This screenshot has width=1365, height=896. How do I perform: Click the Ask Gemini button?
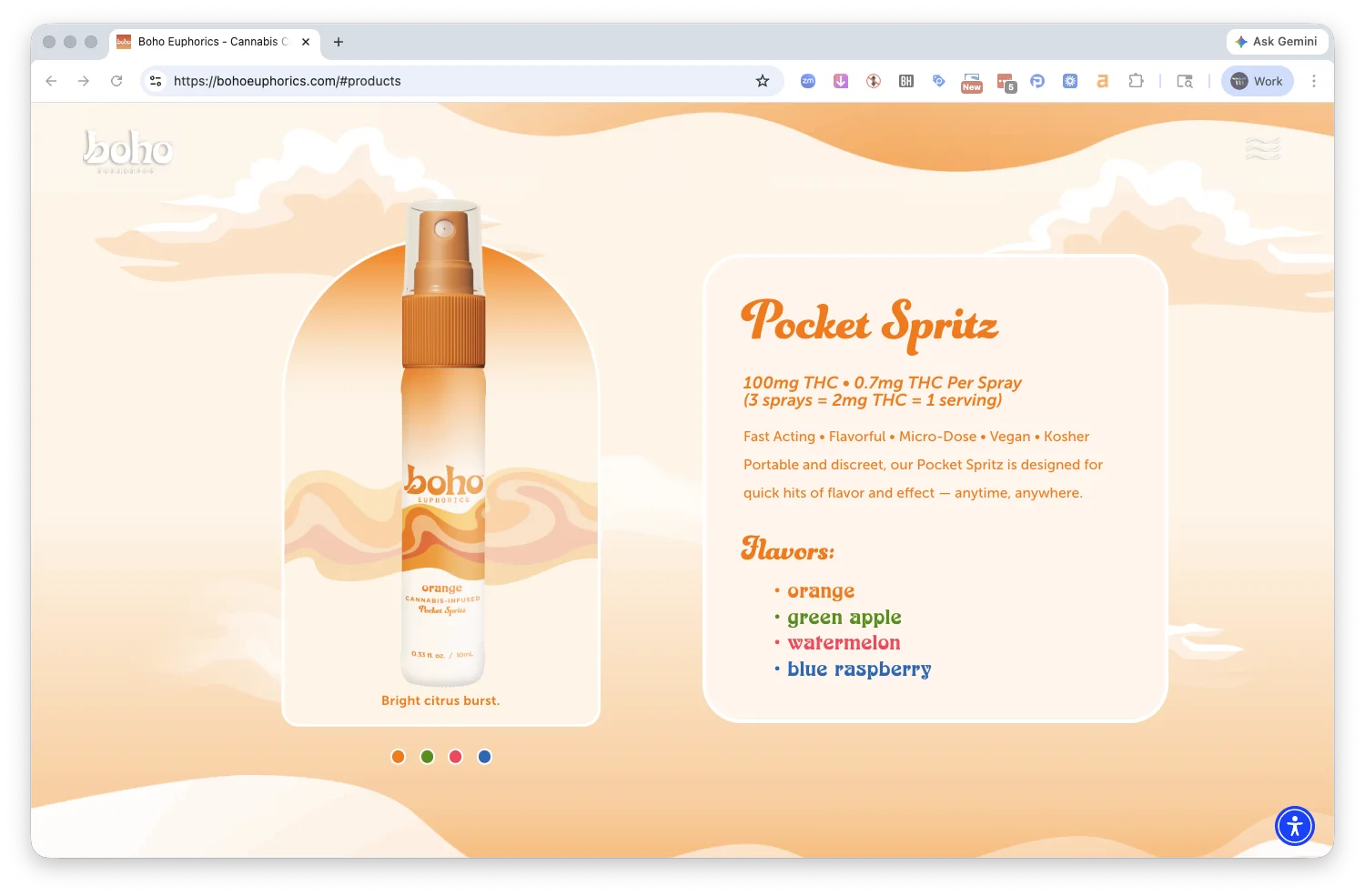pos(1277,42)
